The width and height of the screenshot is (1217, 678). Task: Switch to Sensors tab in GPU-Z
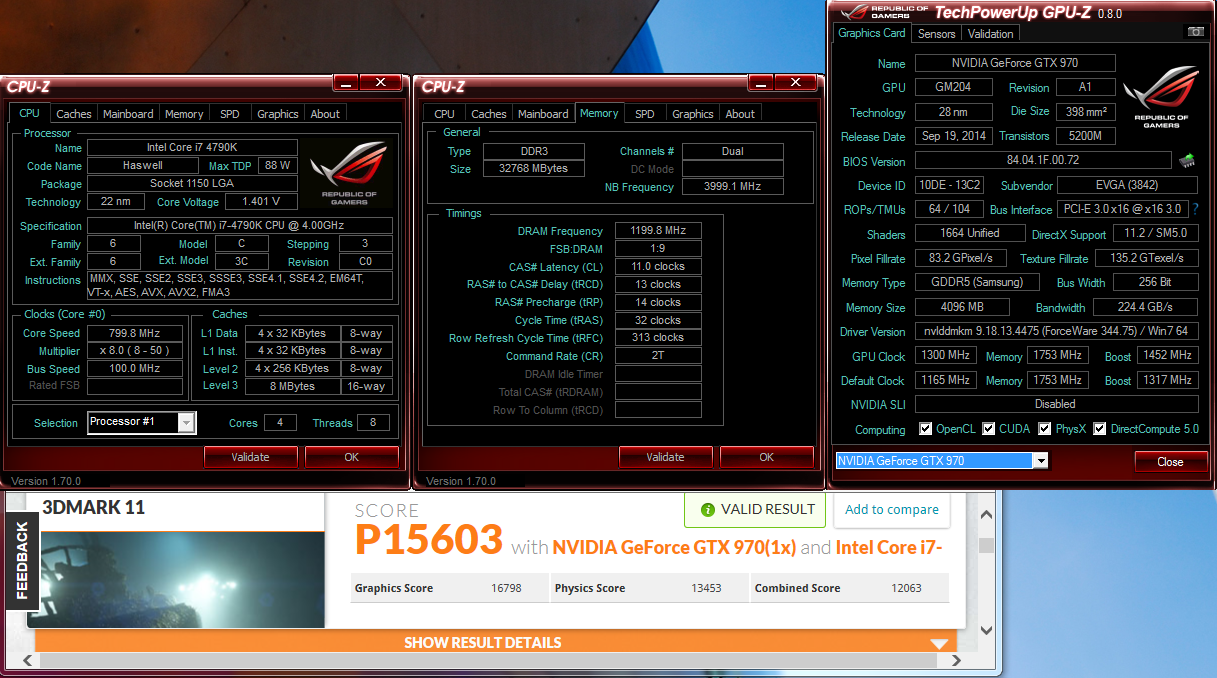(937, 33)
